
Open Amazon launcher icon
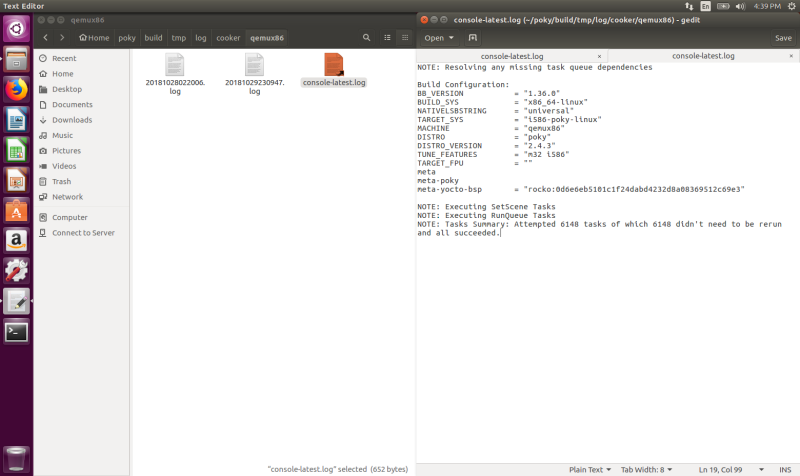16,240
